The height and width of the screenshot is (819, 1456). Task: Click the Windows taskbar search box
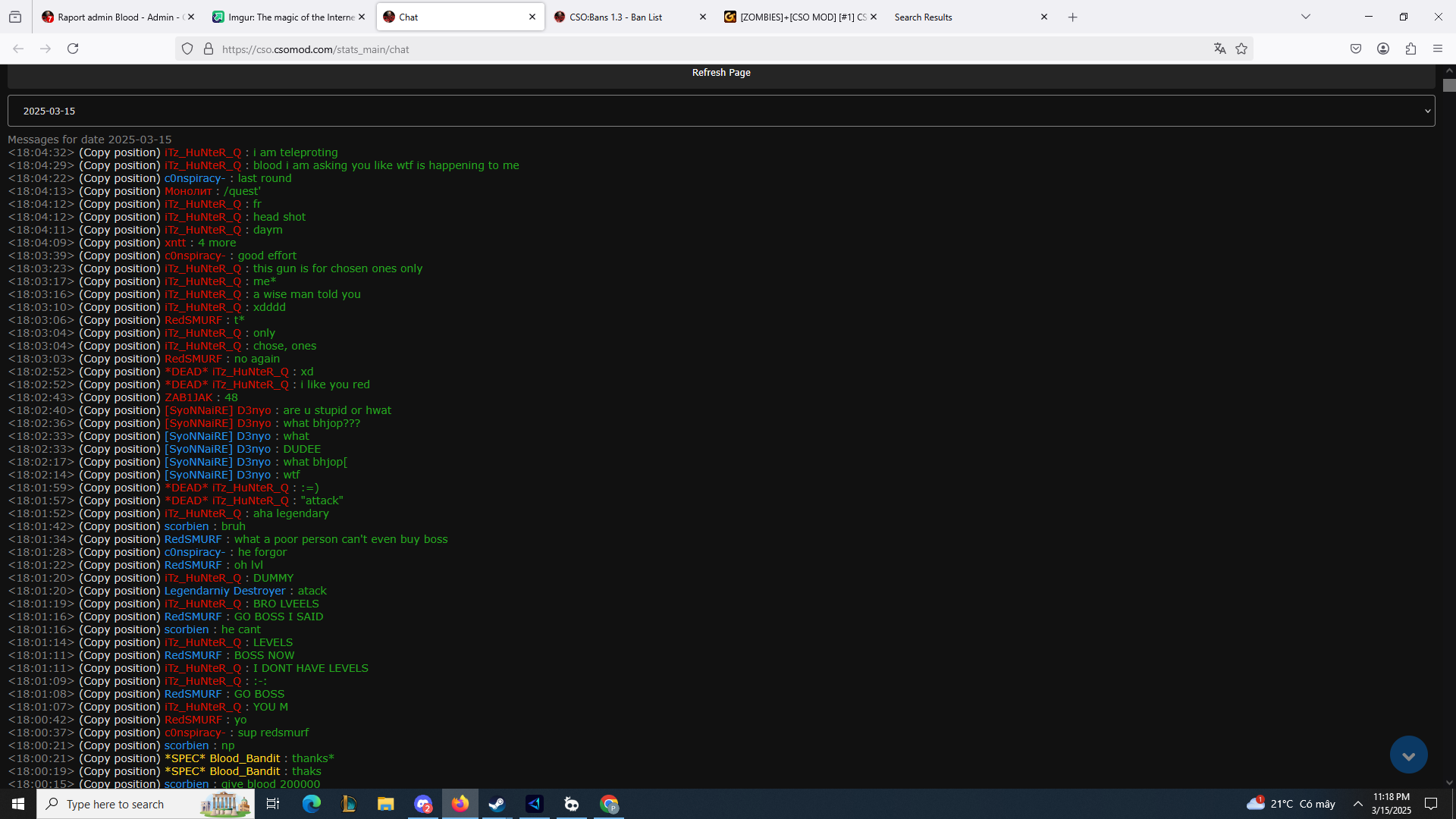[129, 804]
